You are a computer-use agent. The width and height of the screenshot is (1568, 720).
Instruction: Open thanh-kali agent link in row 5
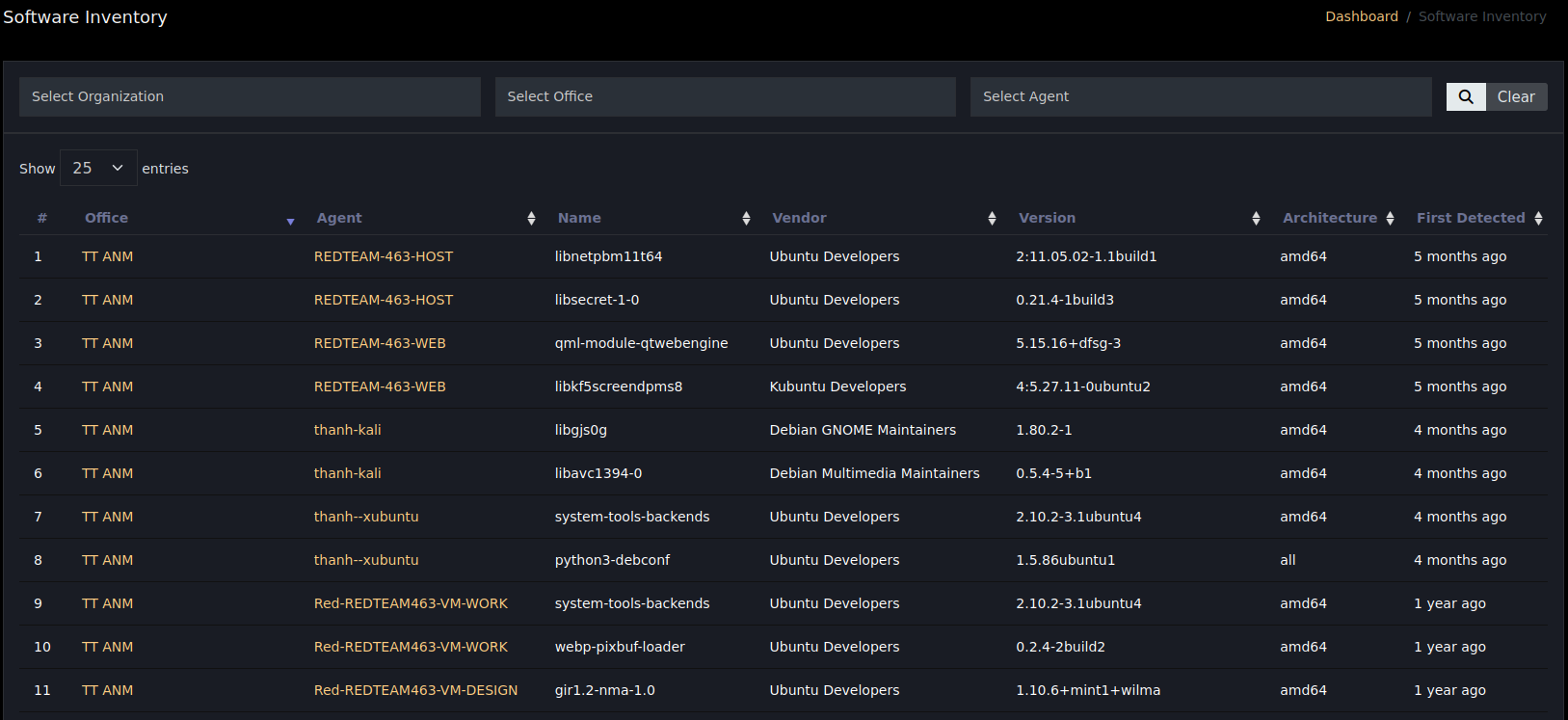tap(347, 430)
